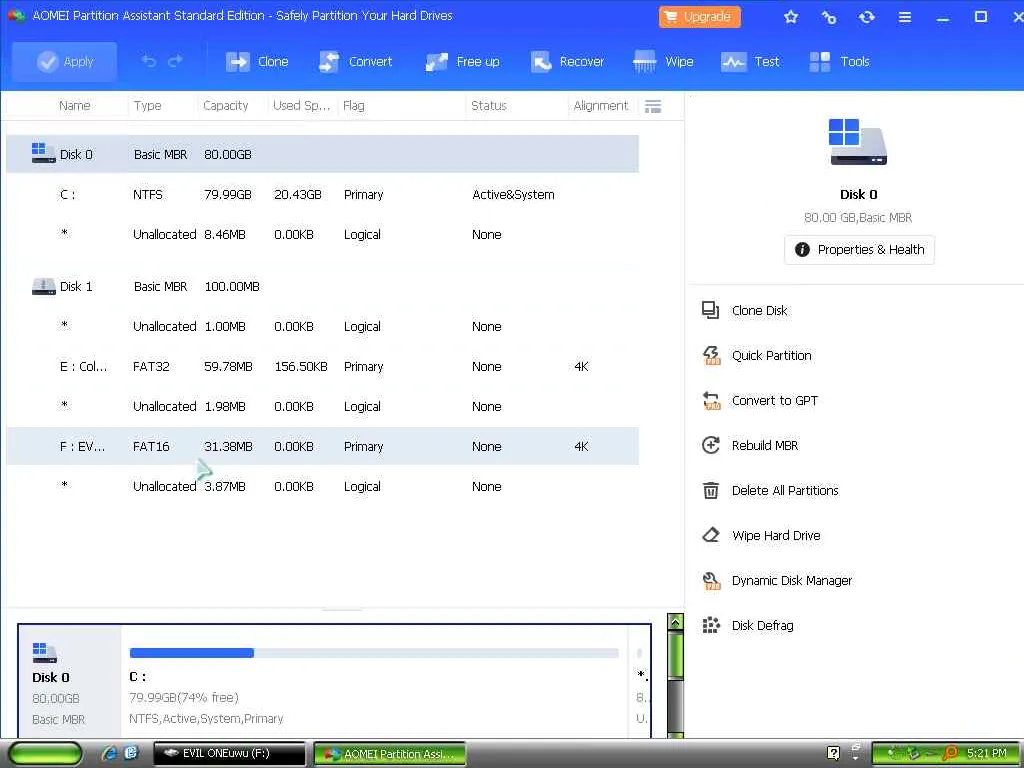The image size is (1024, 768).
Task: Click the Active&System status text
Action: [513, 195]
